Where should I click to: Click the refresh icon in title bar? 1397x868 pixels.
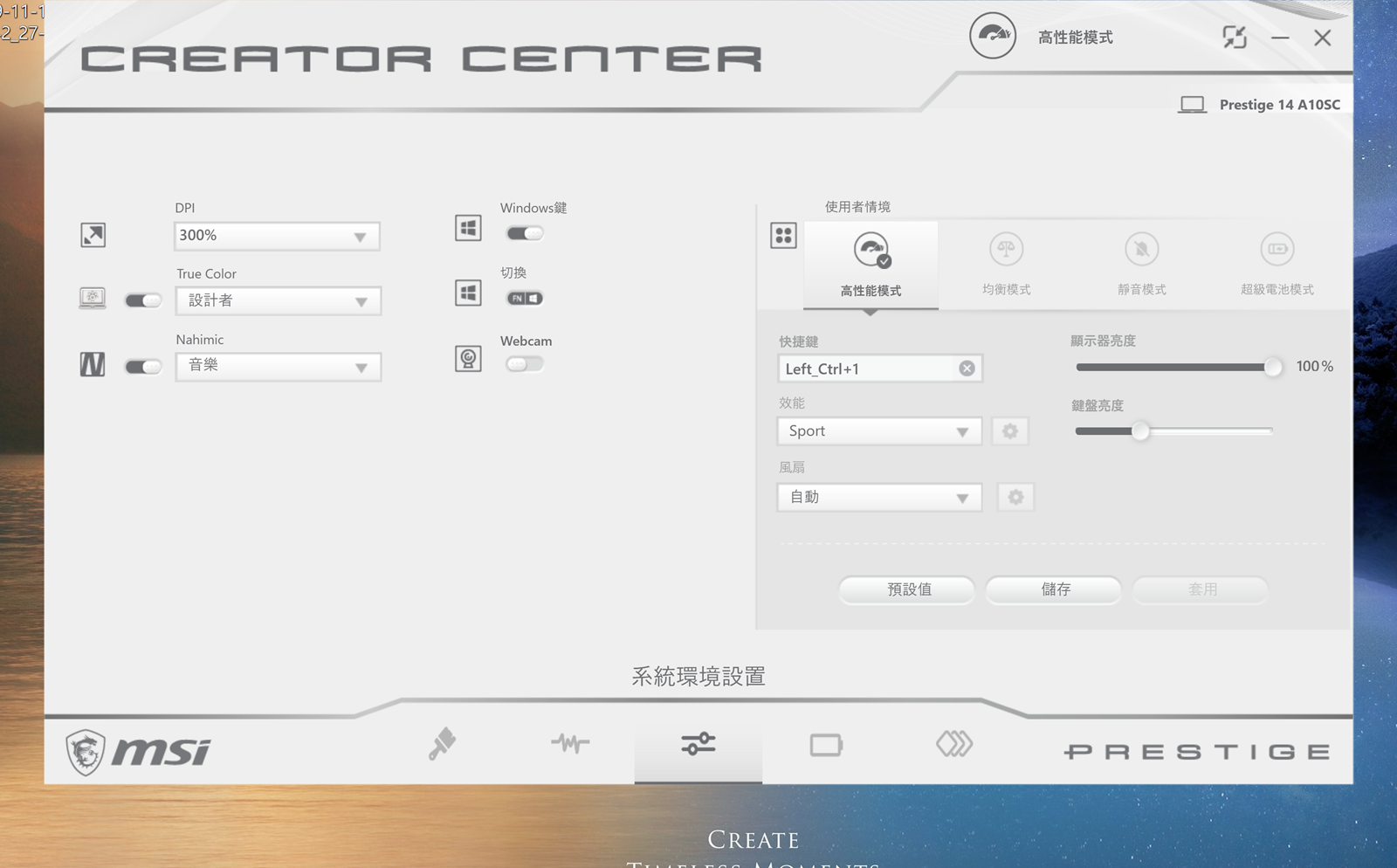click(1235, 38)
